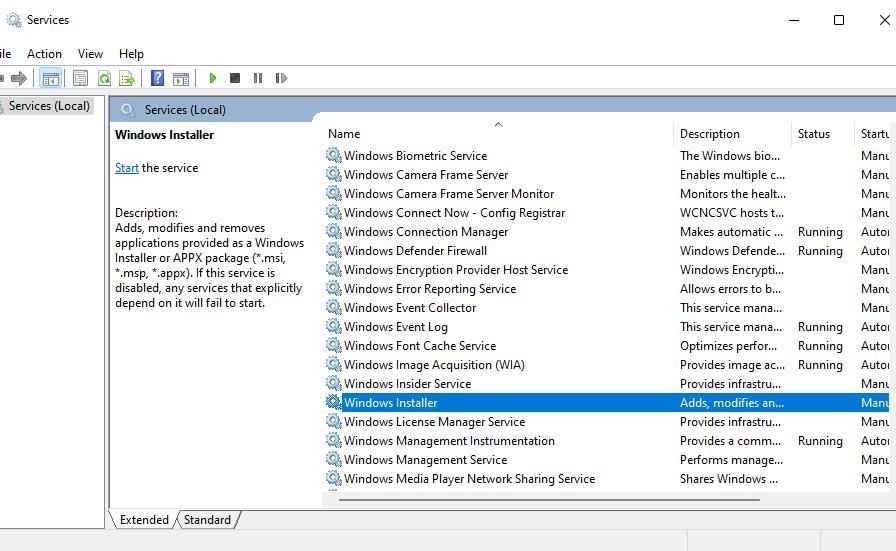Click description 'The Windows bio...' cell

[x=730, y=155]
